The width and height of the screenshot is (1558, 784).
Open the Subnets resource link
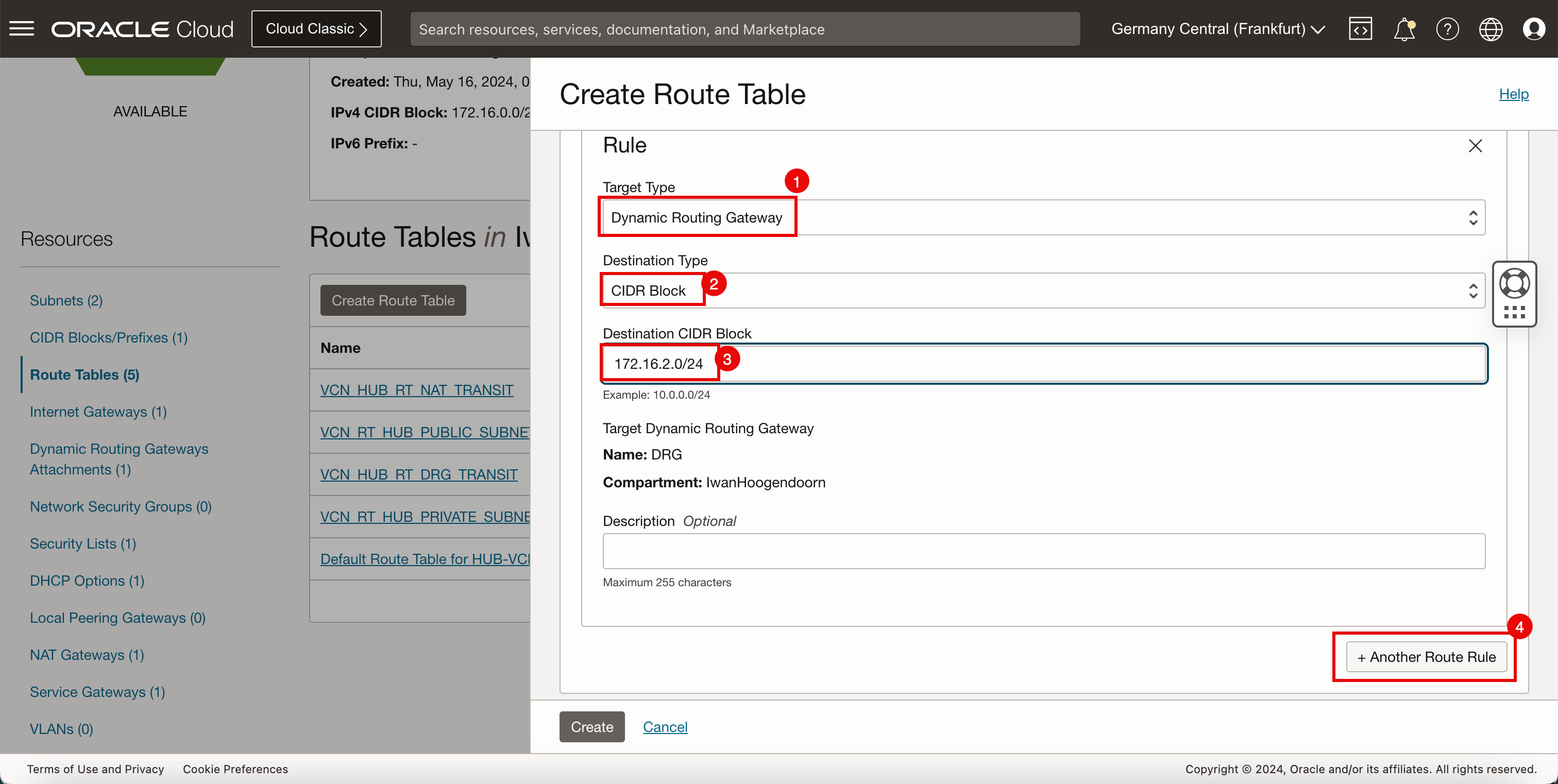(65, 299)
